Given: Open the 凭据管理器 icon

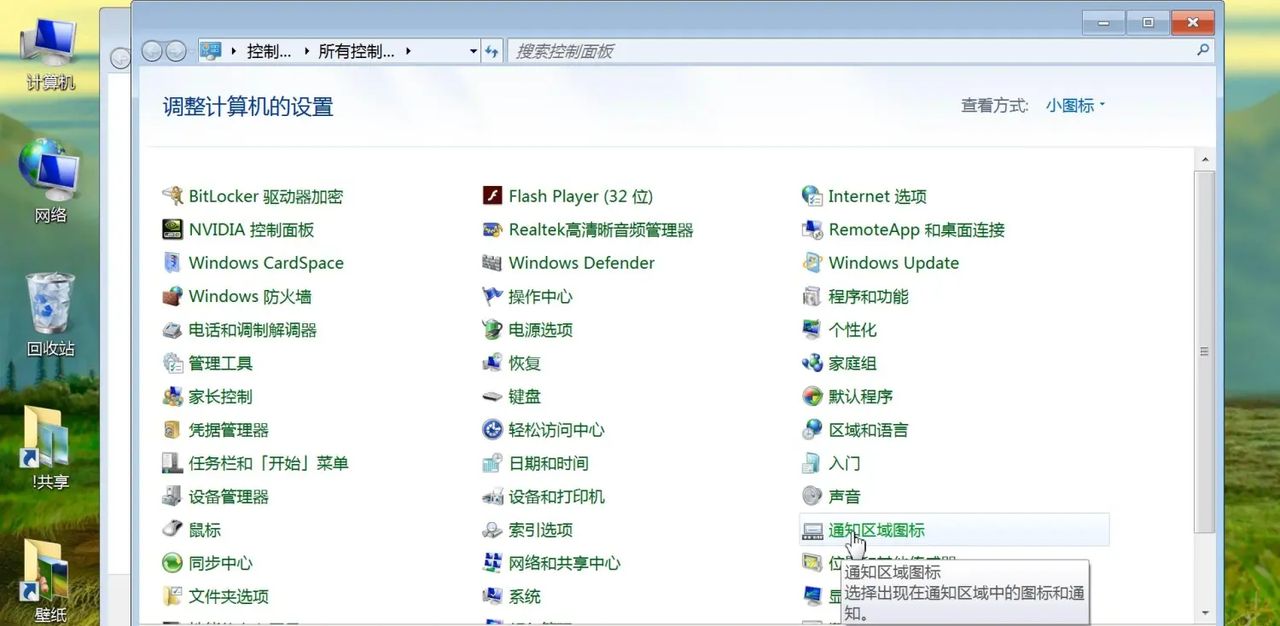Looking at the screenshot, I should 172,430.
